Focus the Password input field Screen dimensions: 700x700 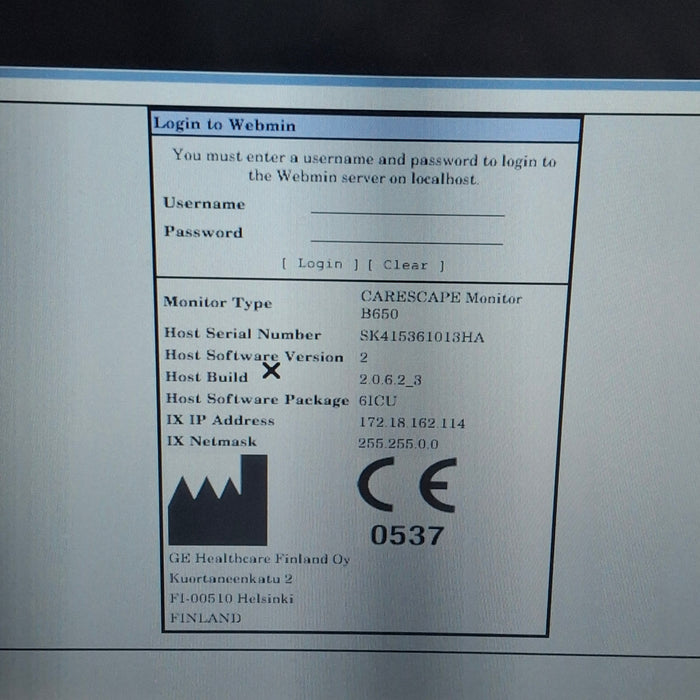407,234
